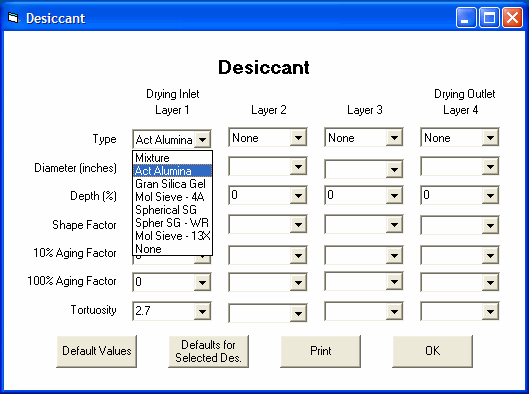This screenshot has width=529, height=394.
Task: Expand Layer 4 Diameter dropdown
Action: (490, 167)
